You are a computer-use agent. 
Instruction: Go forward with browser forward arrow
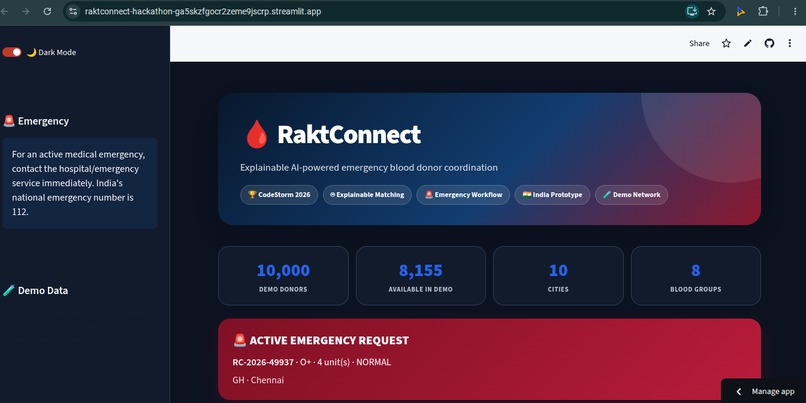click(x=26, y=11)
